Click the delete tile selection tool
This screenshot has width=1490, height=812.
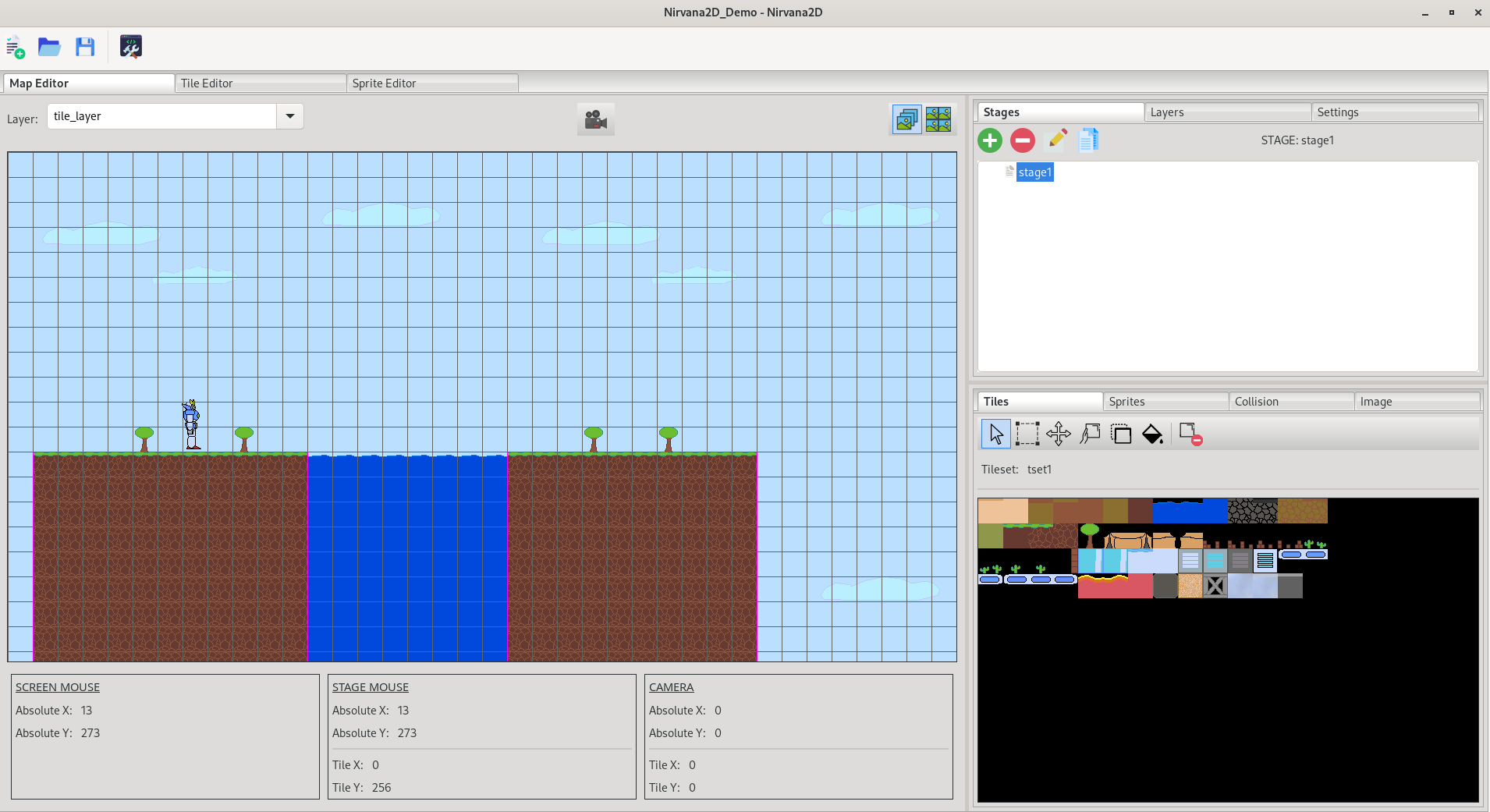pyautogui.click(x=1190, y=434)
